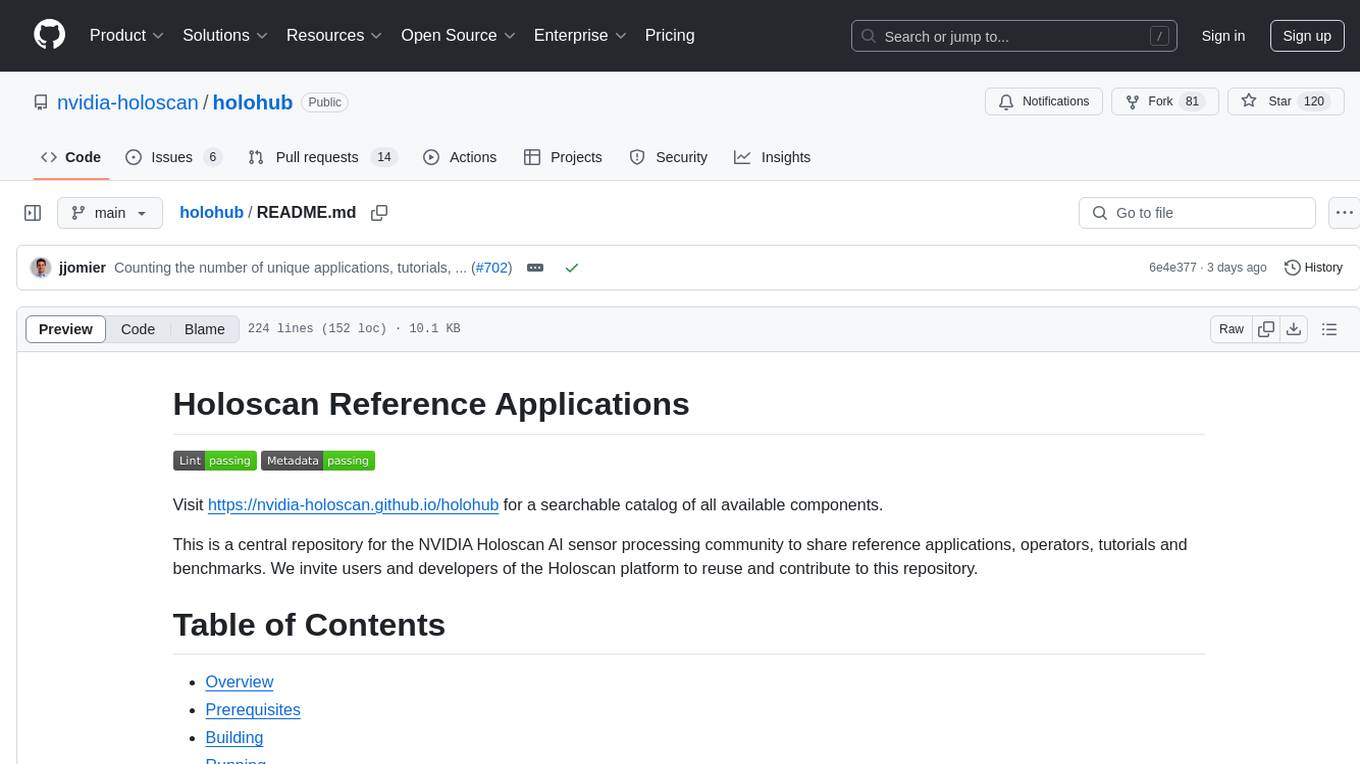This screenshot has height=764, width=1360.
Task: Open the file History
Action: [x=1313, y=267]
